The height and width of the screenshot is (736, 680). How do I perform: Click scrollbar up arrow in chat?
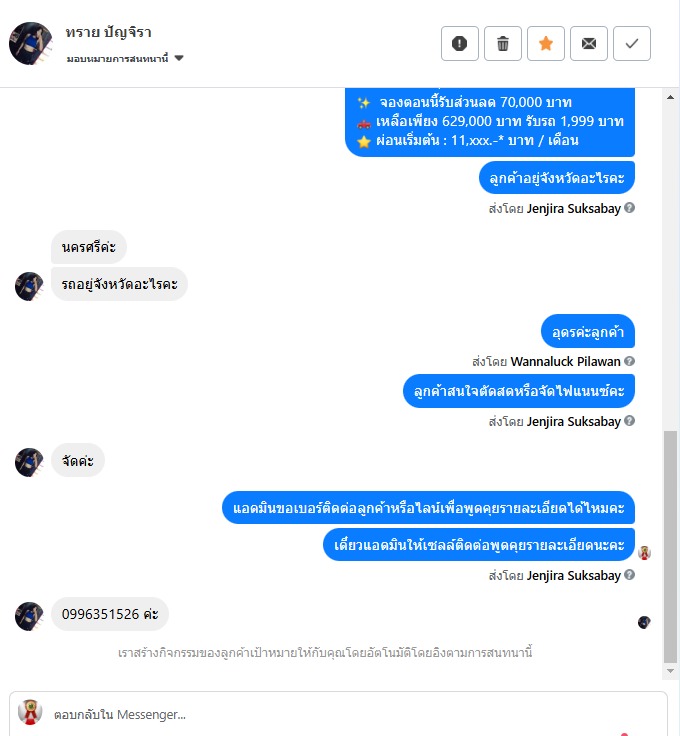pos(670,97)
